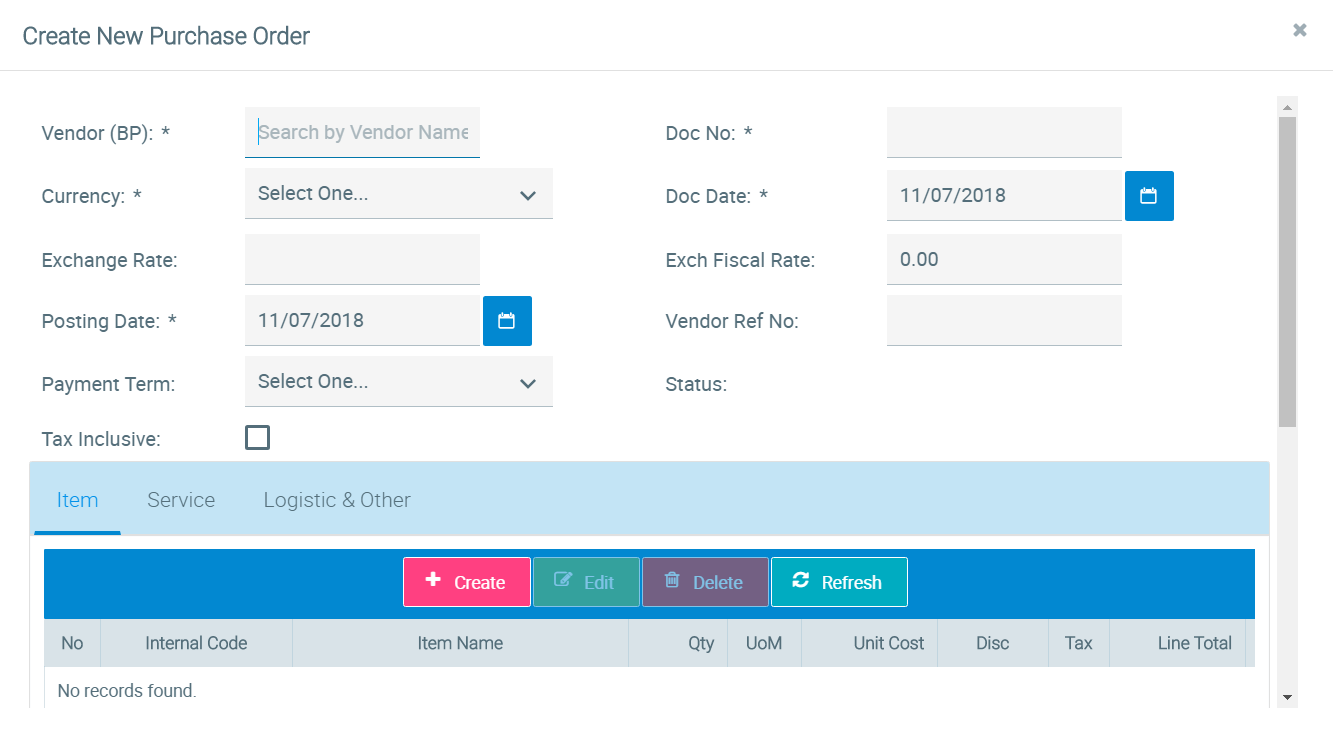Click the Exch Fiscal Rate field
Viewport: 1333px width, 756px height.
[x=1003, y=259]
